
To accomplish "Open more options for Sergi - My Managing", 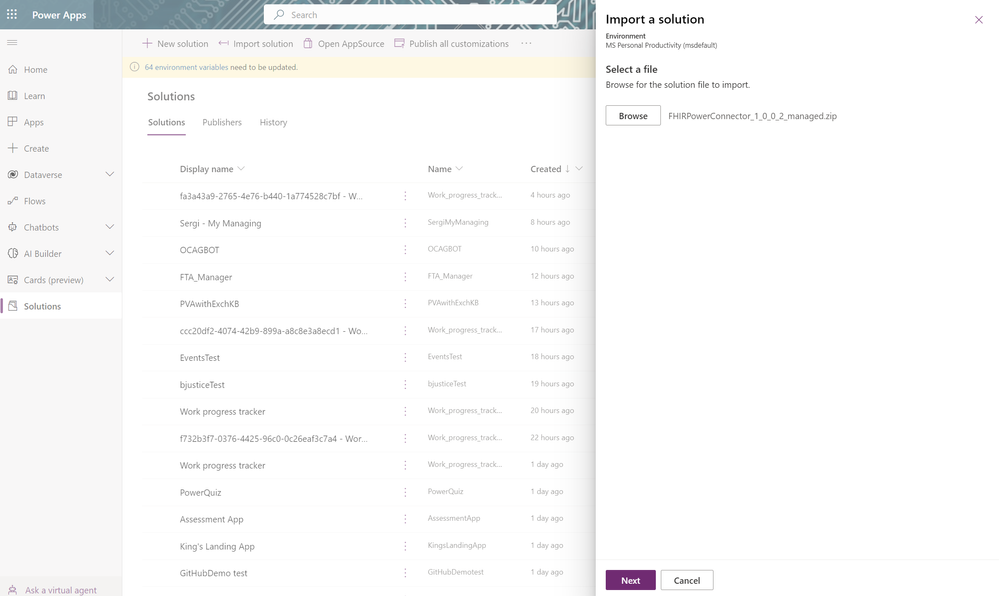I will 405,222.
